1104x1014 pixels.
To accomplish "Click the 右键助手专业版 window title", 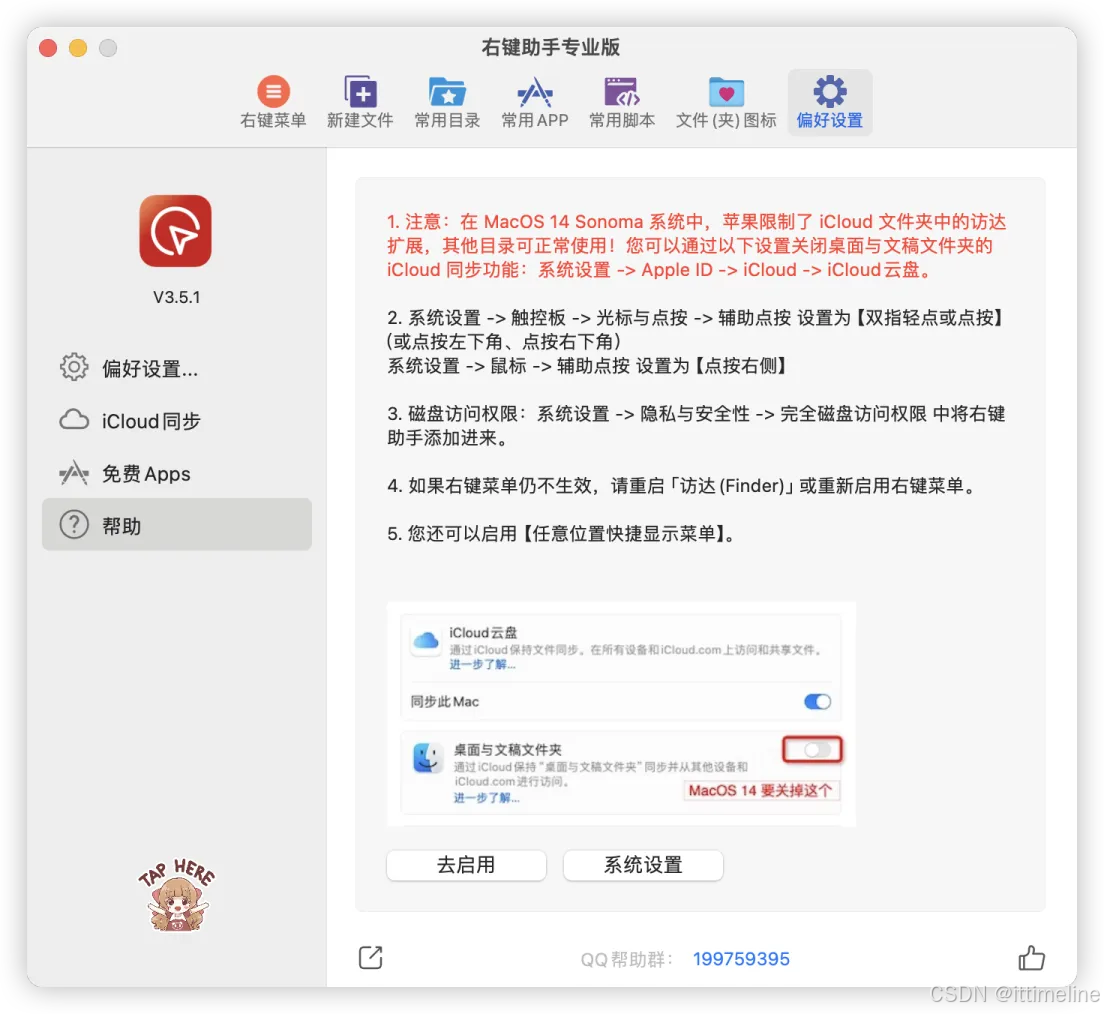I will (551, 47).
